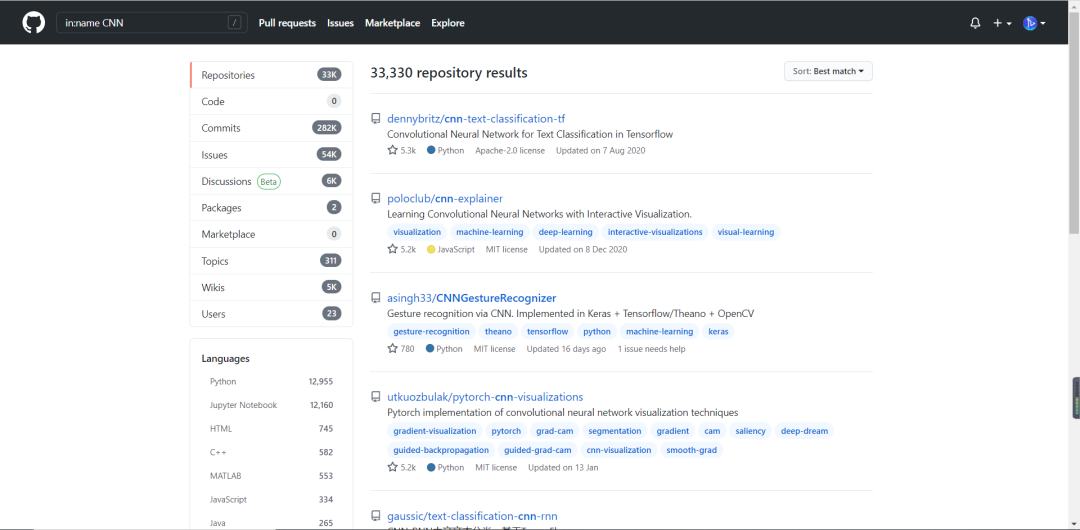
Task: Open the GitHub home logo
Action: (33, 23)
